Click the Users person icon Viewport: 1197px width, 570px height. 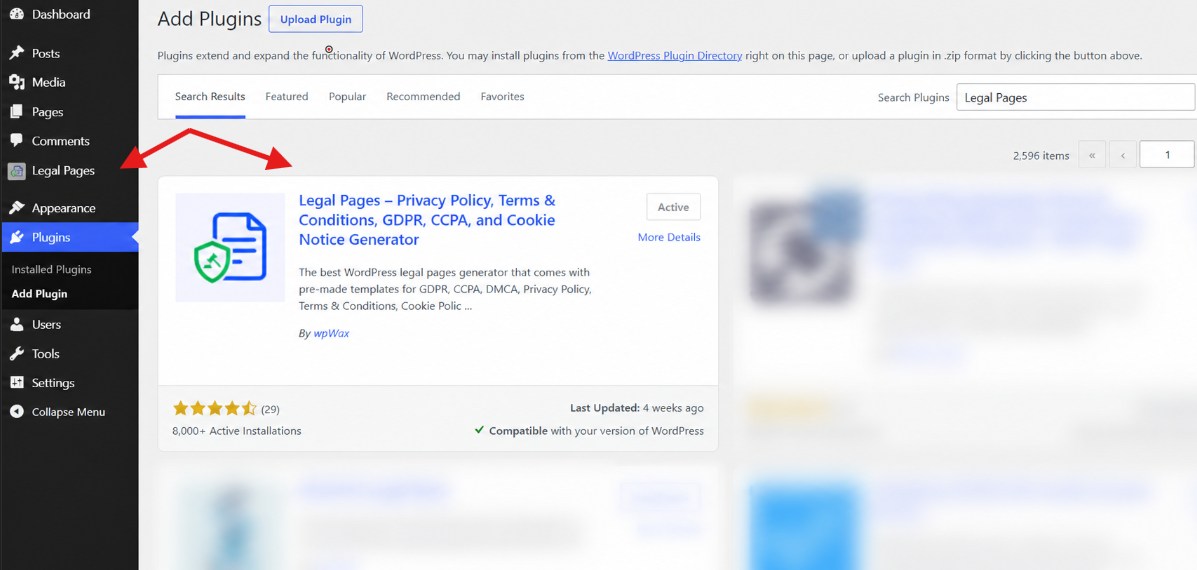[16, 324]
